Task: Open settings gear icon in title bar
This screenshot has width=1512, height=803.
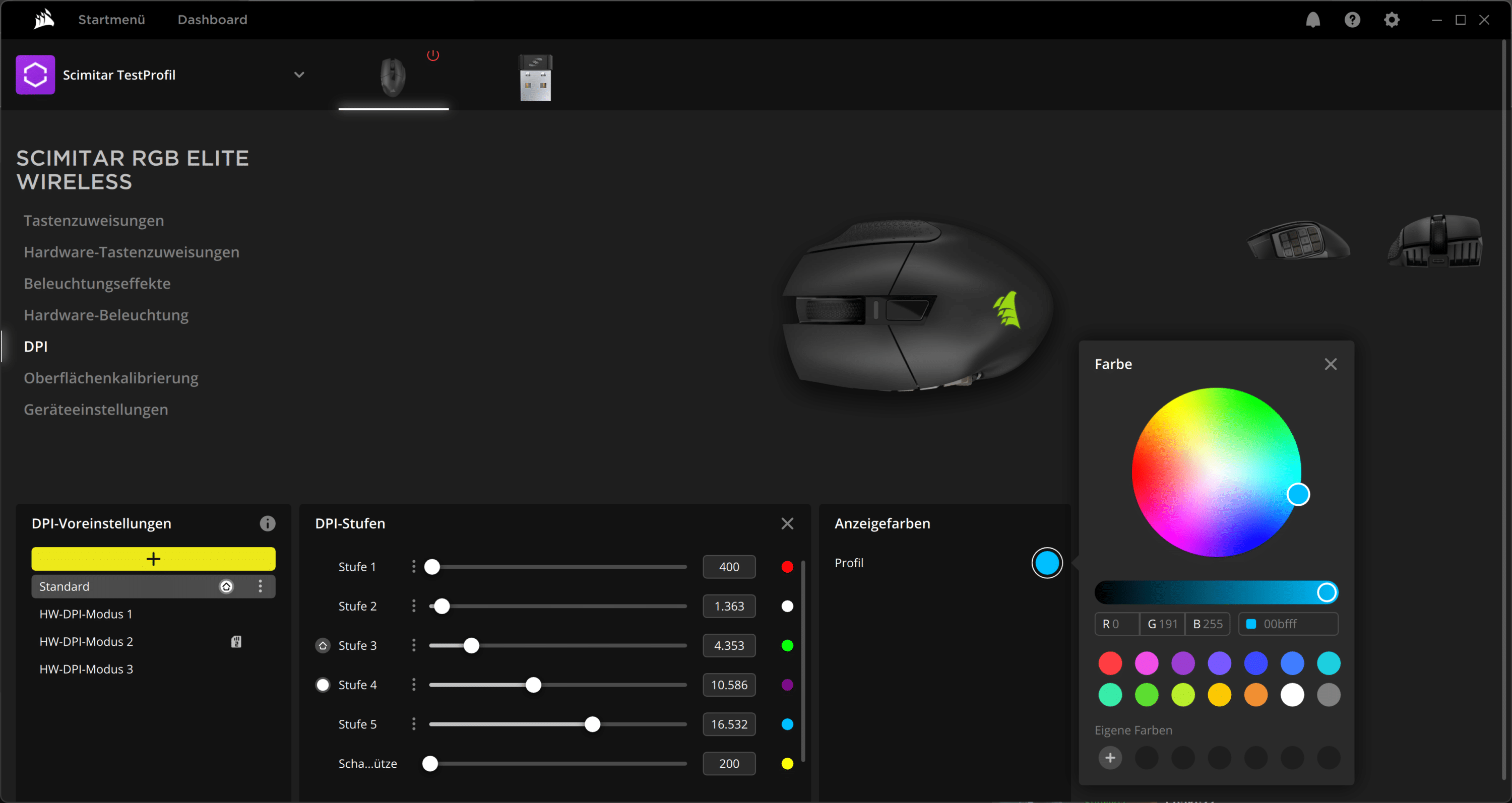Action: coord(1391,20)
